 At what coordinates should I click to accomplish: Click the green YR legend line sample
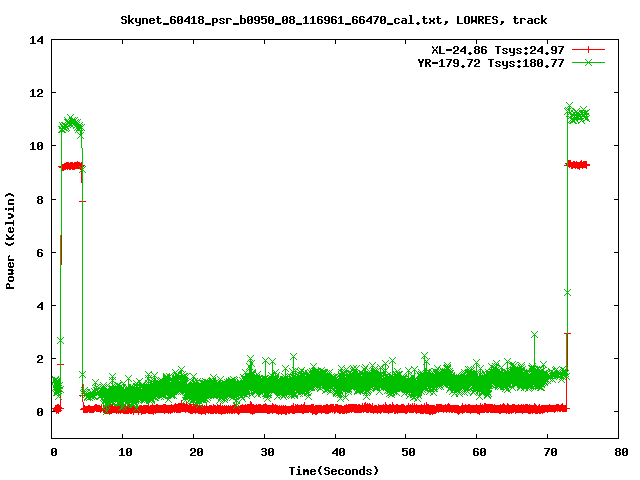click(588, 62)
